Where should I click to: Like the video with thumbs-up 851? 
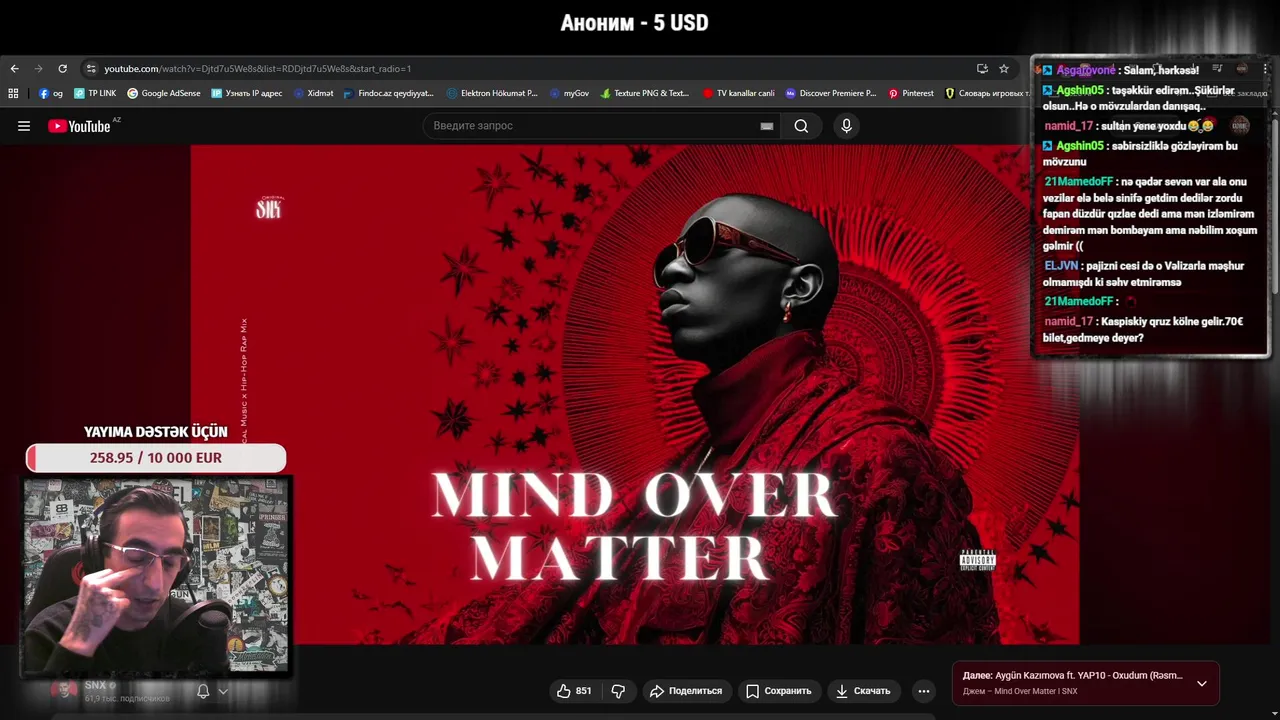(574, 691)
